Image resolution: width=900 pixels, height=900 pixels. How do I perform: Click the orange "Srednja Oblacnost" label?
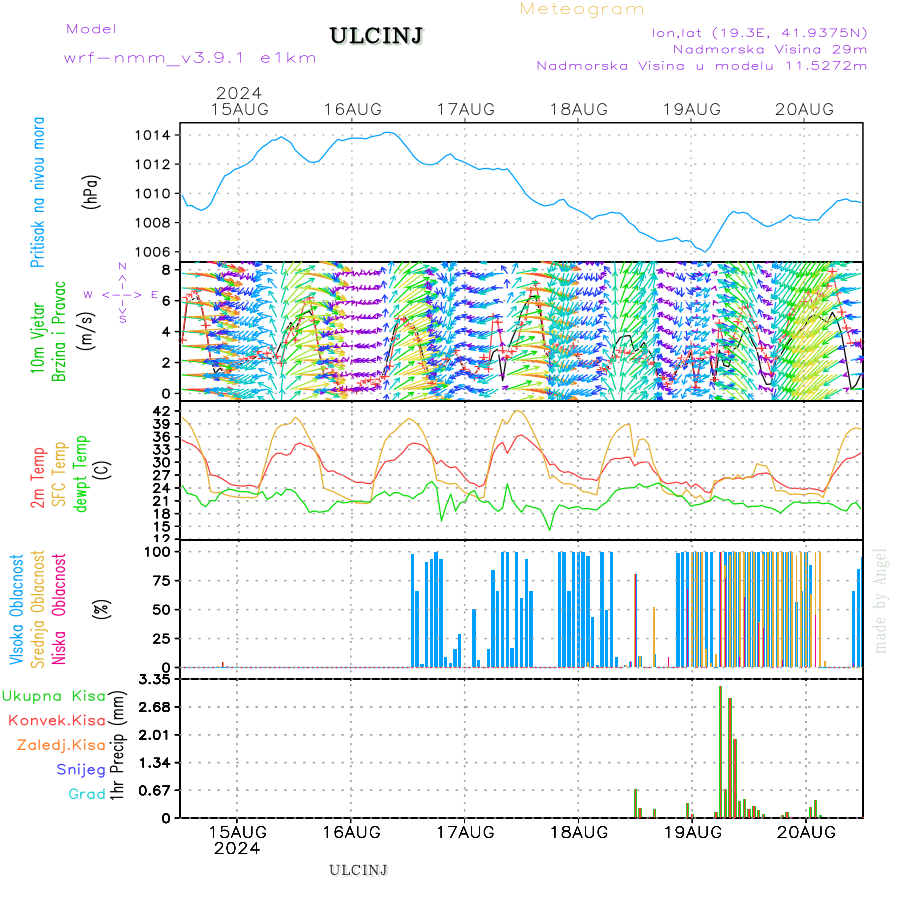[x=37, y=609]
